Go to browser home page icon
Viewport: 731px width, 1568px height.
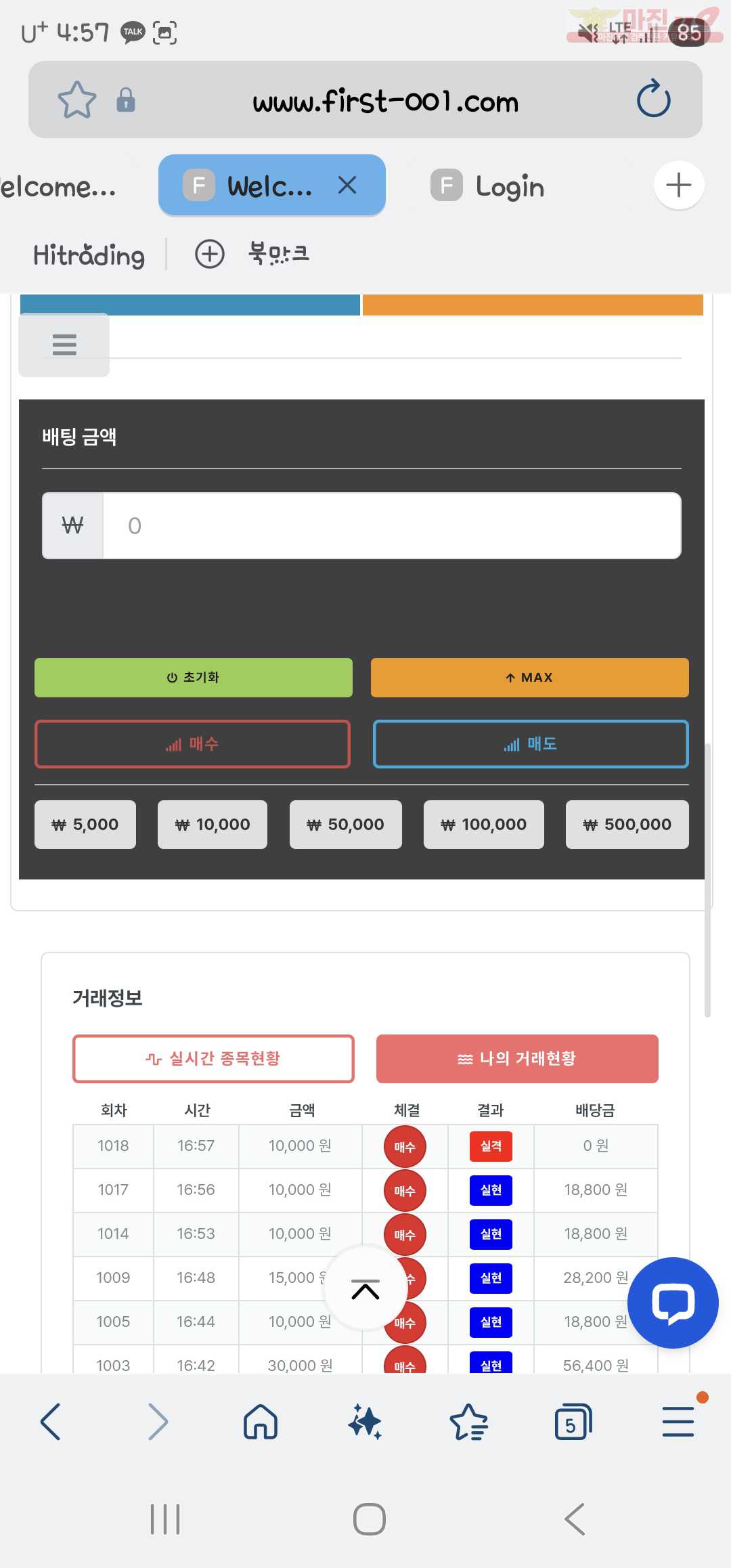[261, 1421]
